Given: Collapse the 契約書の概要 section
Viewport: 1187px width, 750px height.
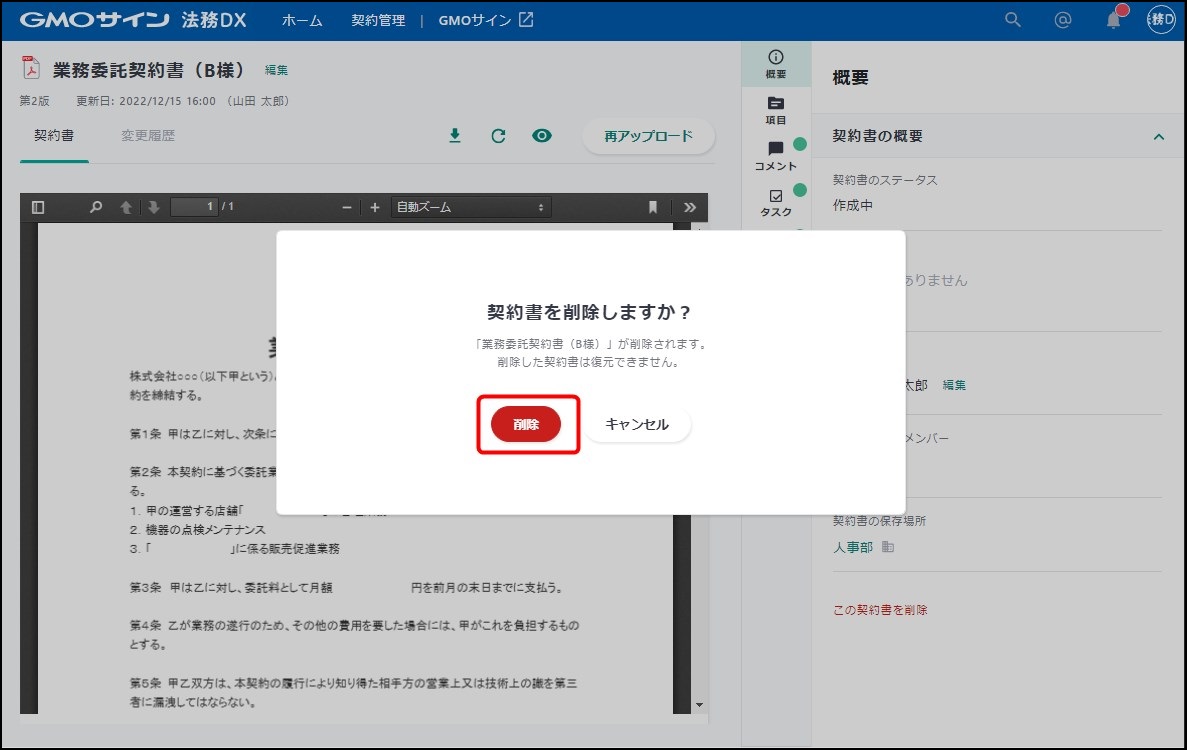Looking at the screenshot, I should click(1159, 137).
